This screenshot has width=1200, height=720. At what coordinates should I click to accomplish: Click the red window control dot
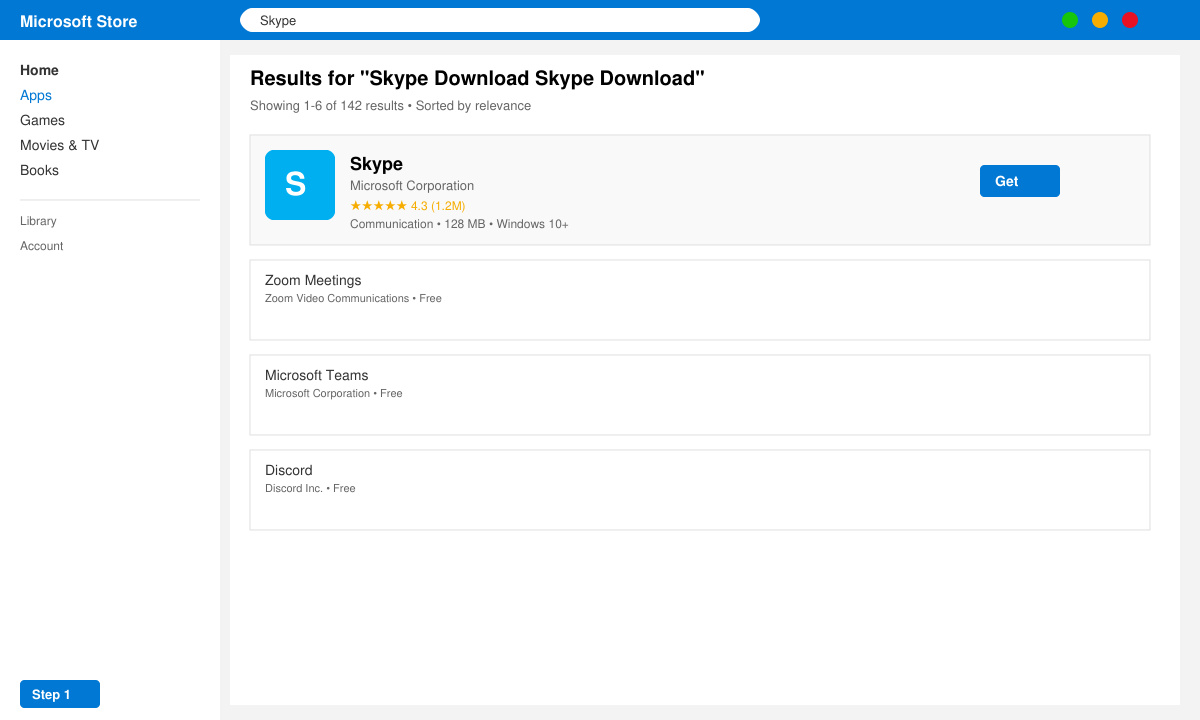point(1130,20)
